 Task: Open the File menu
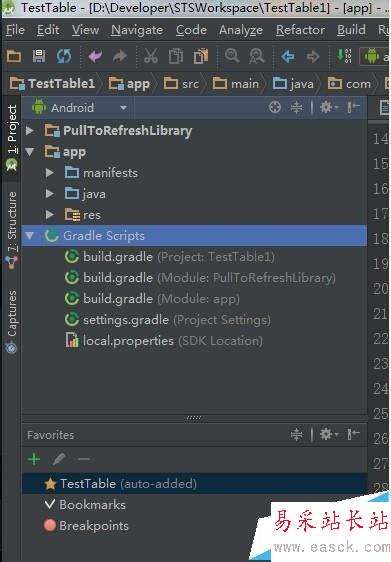(x=15, y=30)
